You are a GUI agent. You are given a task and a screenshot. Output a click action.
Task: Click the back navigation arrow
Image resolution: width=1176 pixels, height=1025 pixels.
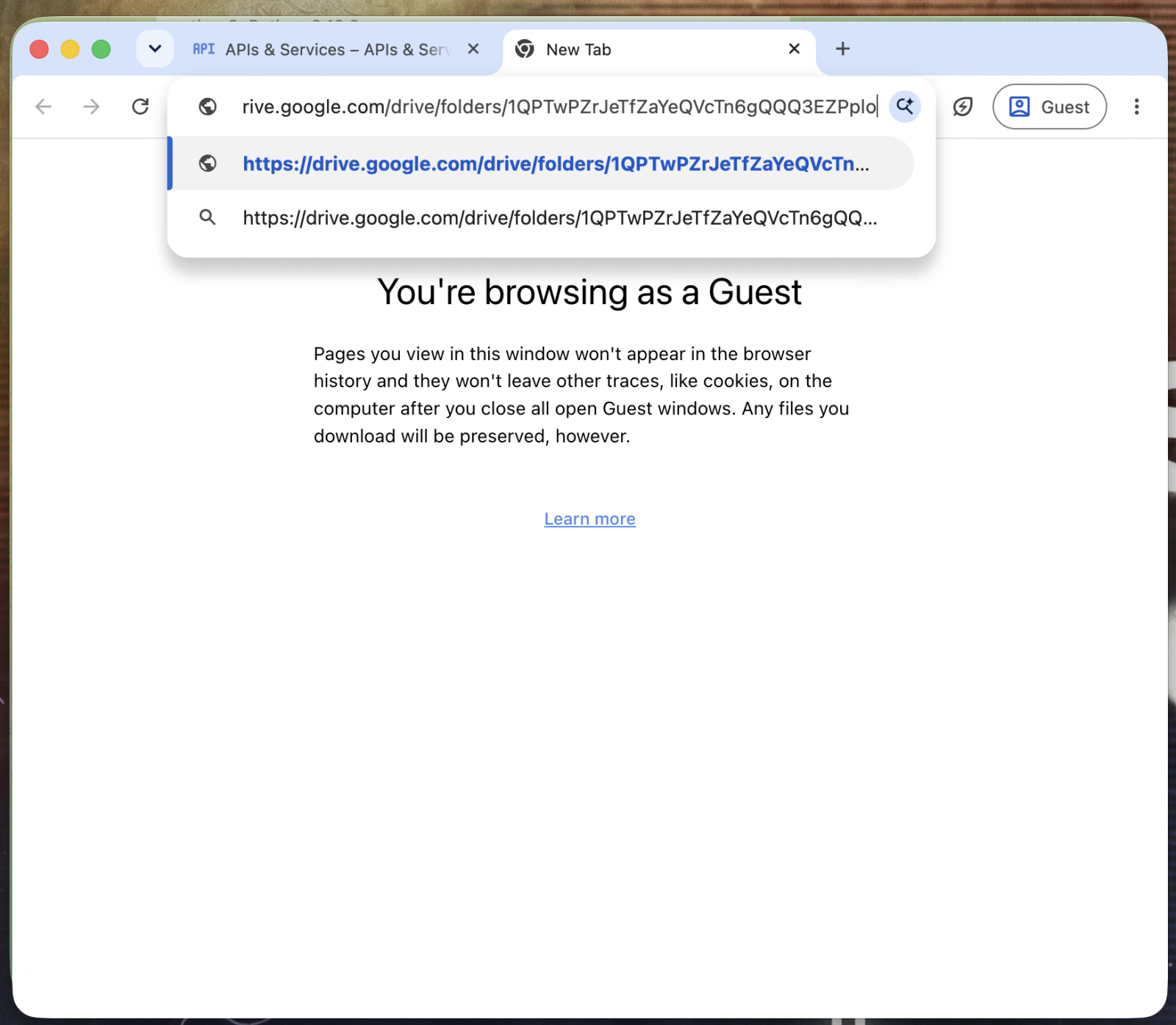[x=44, y=107]
